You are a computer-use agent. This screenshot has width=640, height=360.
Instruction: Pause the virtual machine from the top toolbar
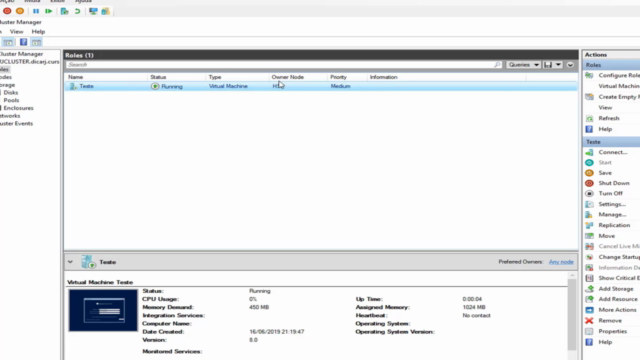coord(36,11)
